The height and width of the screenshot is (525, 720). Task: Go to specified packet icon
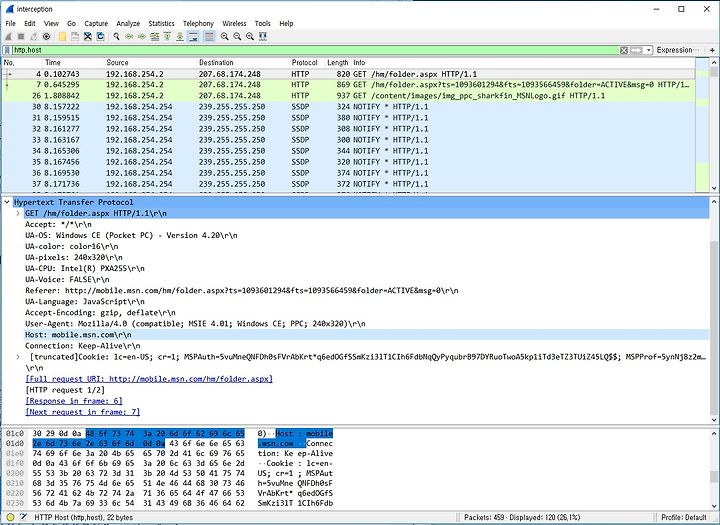(154, 37)
